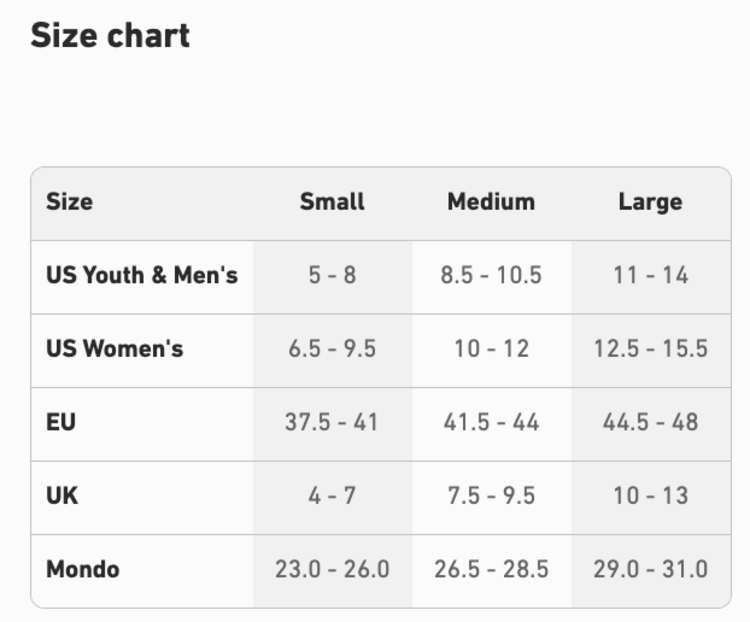This screenshot has height=622, width=750.
Task: Select the 8.5 - 10.5 size cell
Action: pyautogui.click(x=491, y=275)
